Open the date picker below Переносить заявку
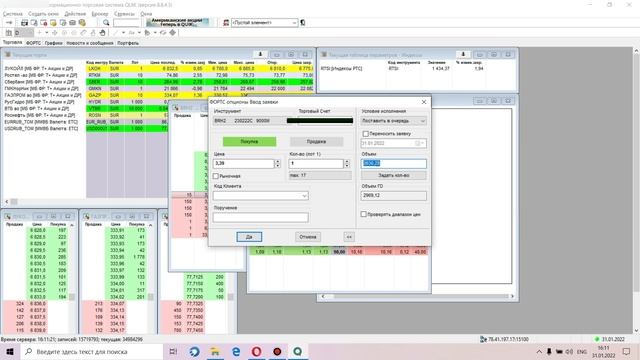 point(420,143)
